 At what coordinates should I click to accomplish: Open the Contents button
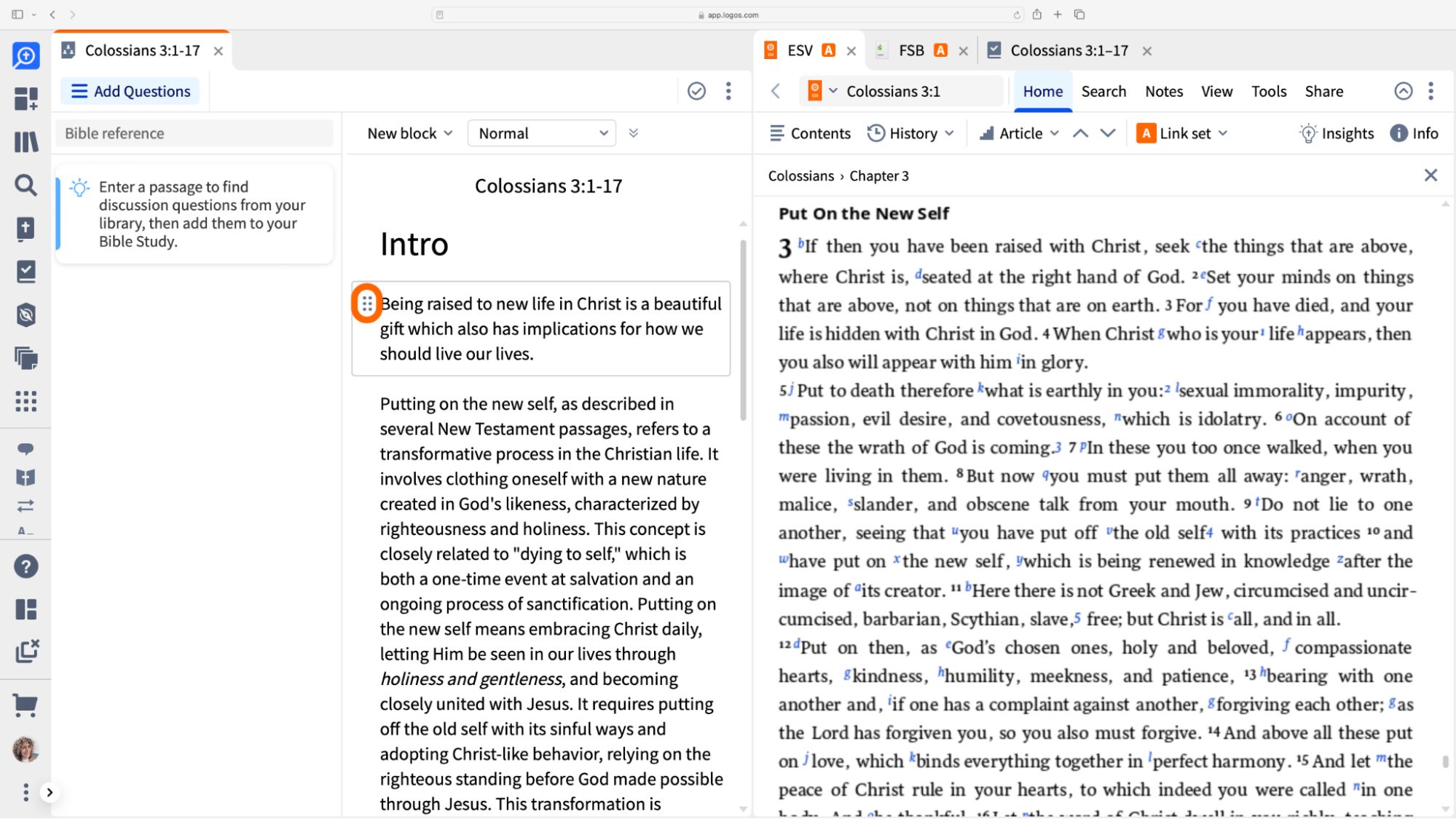tap(810, 133)
